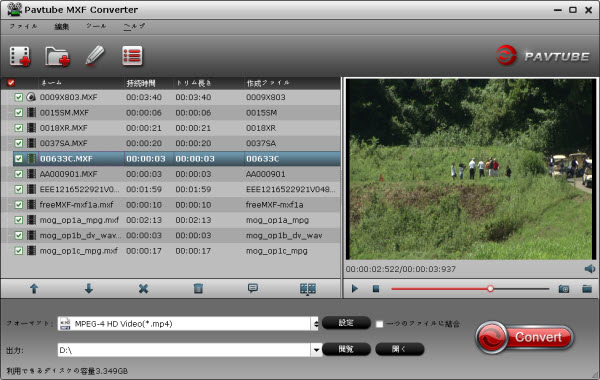This screenshot has height=380, width=600.
Task: Click the add video file icon
Action: [20, 56]
